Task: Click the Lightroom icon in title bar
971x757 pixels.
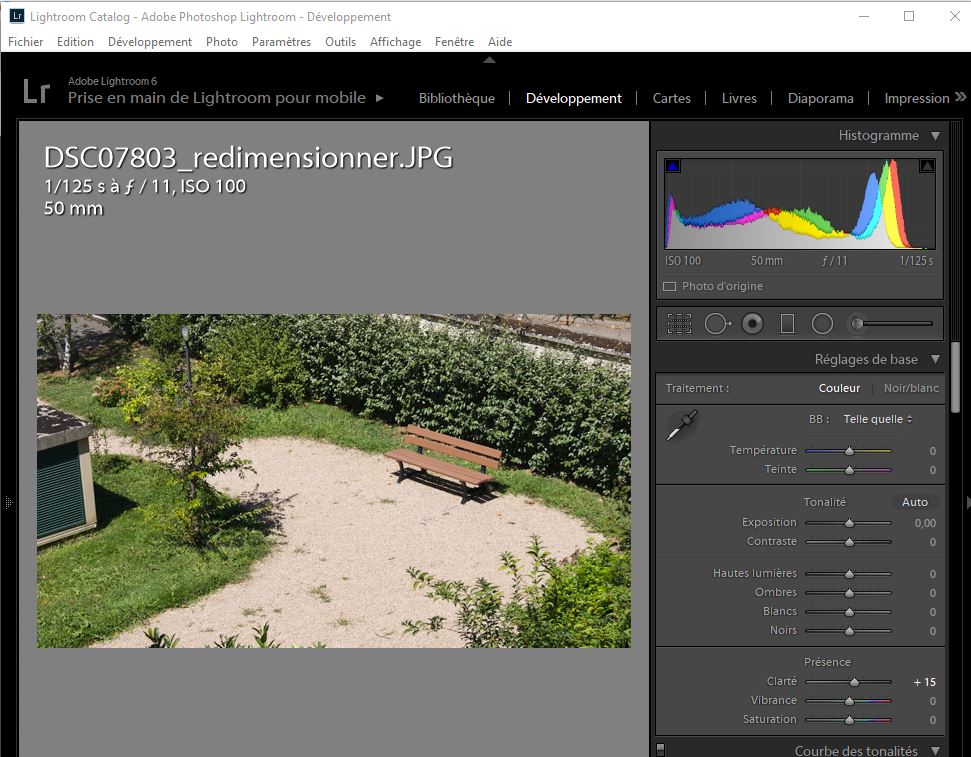Action: 17,16
